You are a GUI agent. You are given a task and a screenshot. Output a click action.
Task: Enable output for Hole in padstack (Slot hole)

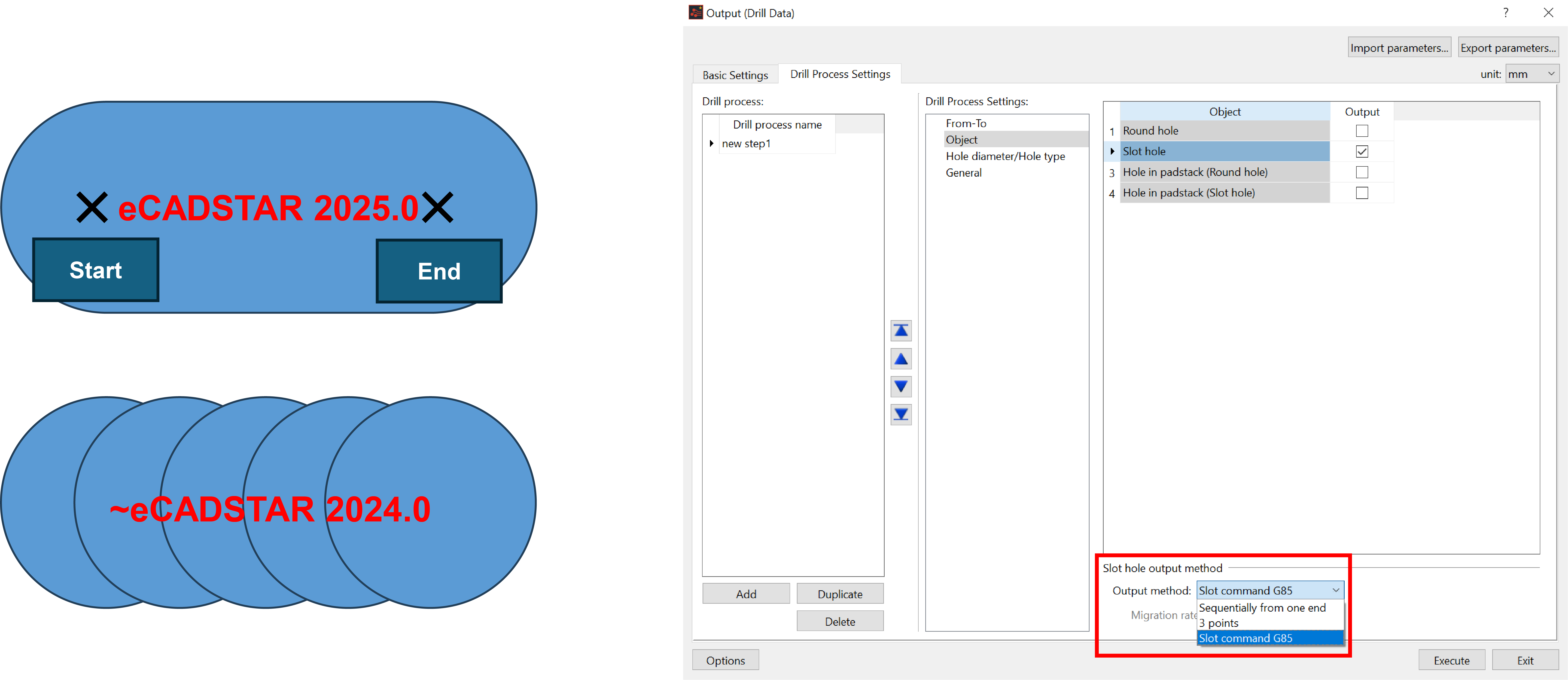[1362, 193]
